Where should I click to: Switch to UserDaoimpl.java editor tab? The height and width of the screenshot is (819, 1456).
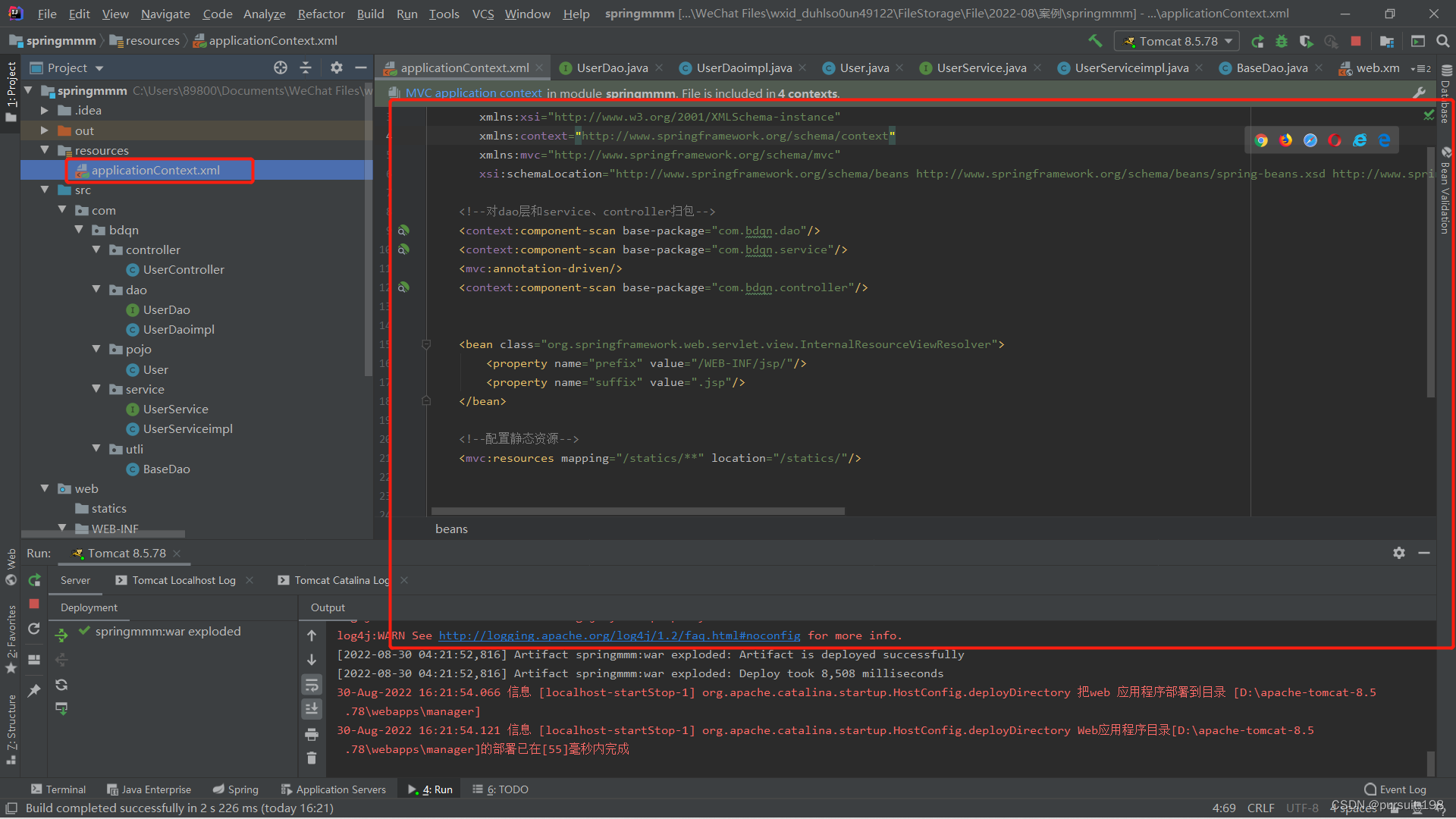coord(743,67)
